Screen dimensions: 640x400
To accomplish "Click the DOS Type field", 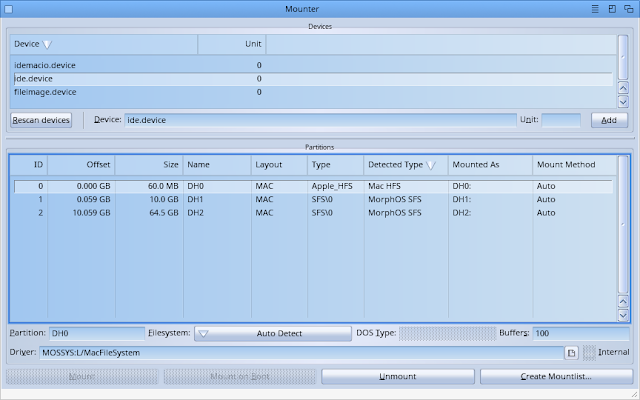I will click(447, 333).
